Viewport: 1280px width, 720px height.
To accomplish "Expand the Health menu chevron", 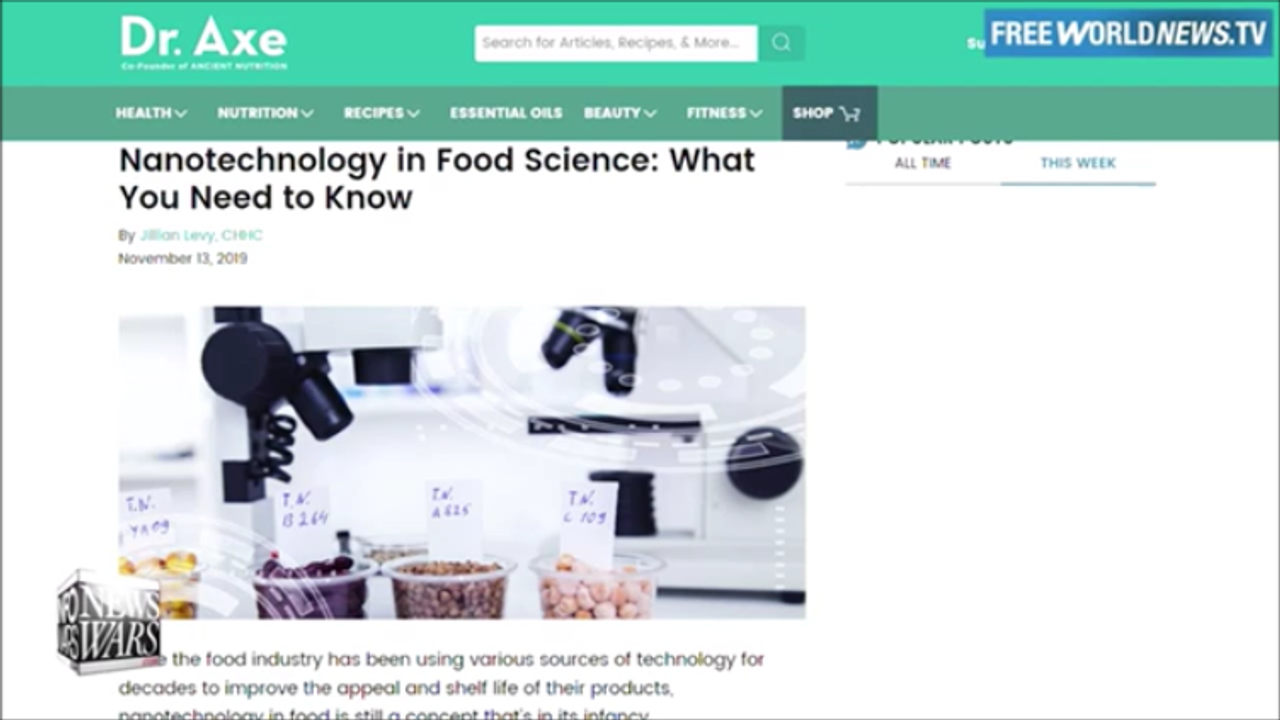I will point(181,113).
